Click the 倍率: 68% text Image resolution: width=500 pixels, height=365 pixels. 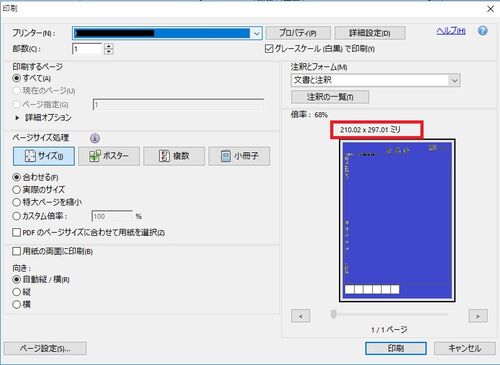[309, 115]
